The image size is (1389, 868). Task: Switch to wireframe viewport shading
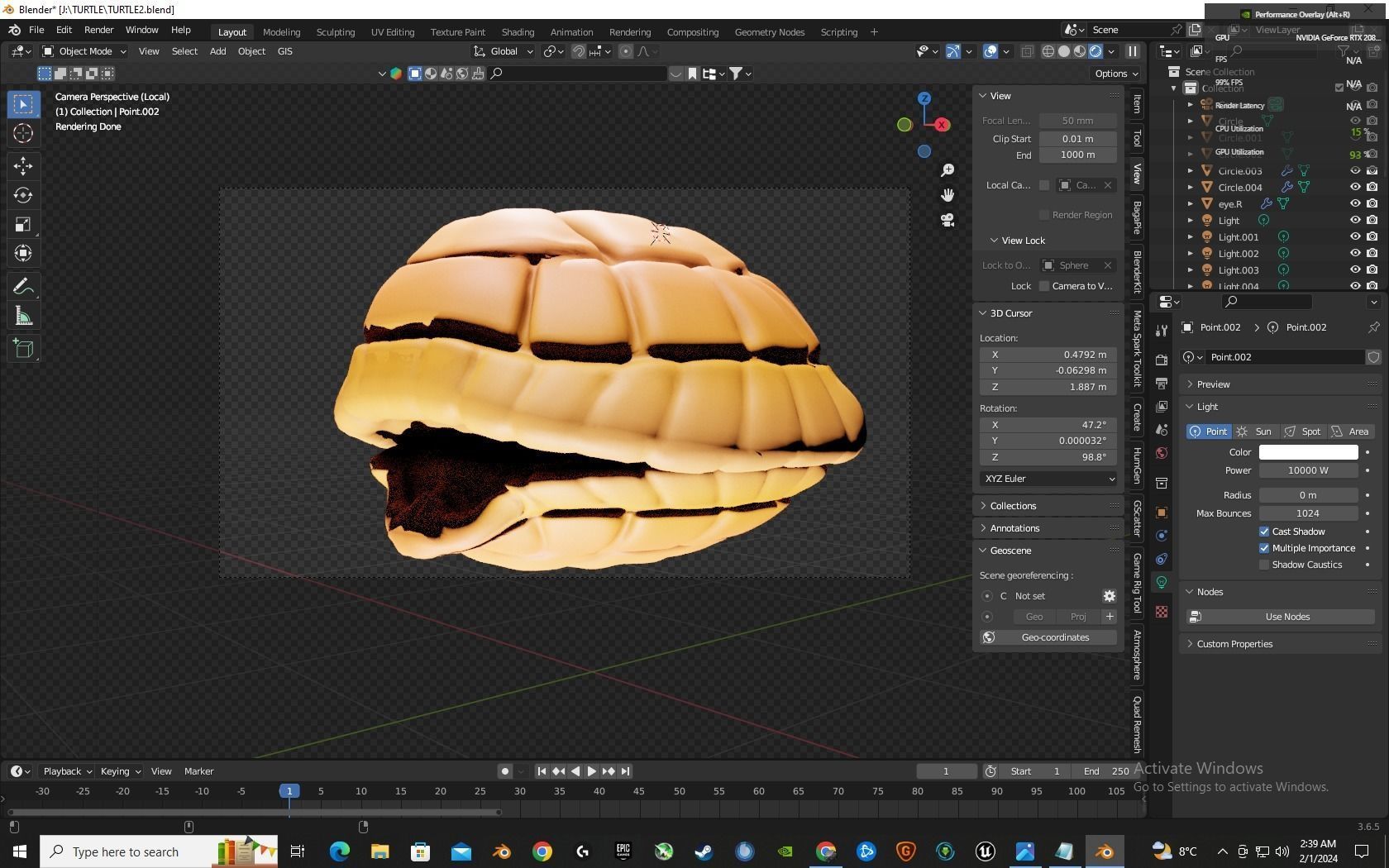point(1048,51)
